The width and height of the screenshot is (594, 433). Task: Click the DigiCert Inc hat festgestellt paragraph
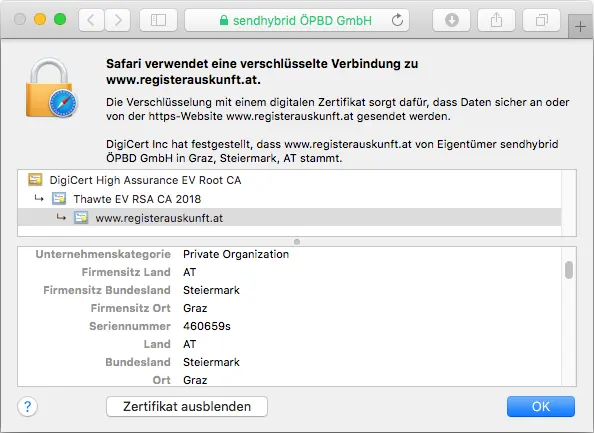point(332,151)
